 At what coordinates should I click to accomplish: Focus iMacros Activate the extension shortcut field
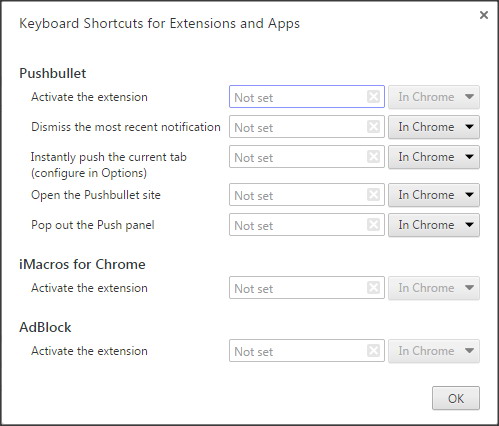307,287
